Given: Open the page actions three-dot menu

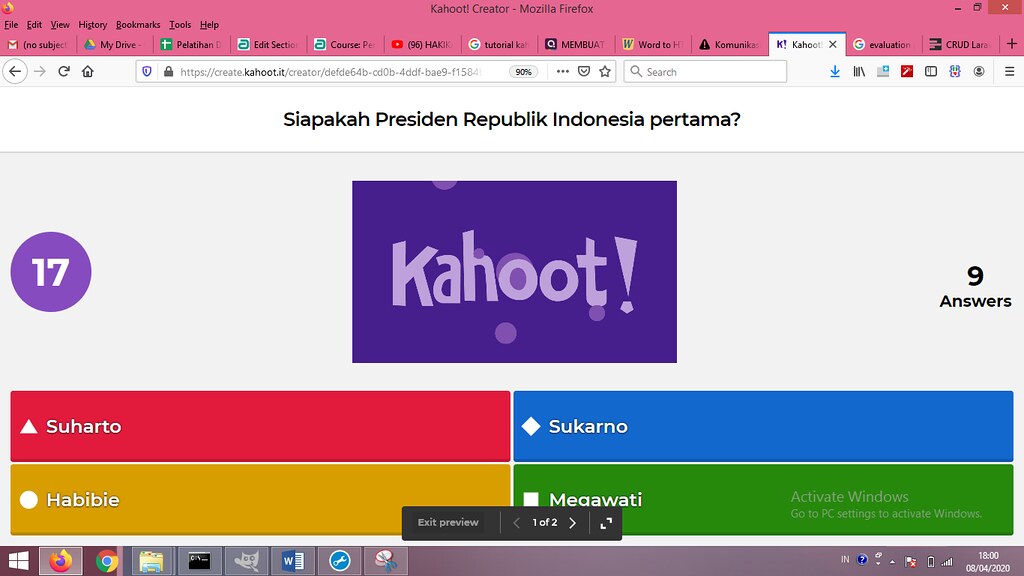Looking at the screenshot, I should (562, 72).
